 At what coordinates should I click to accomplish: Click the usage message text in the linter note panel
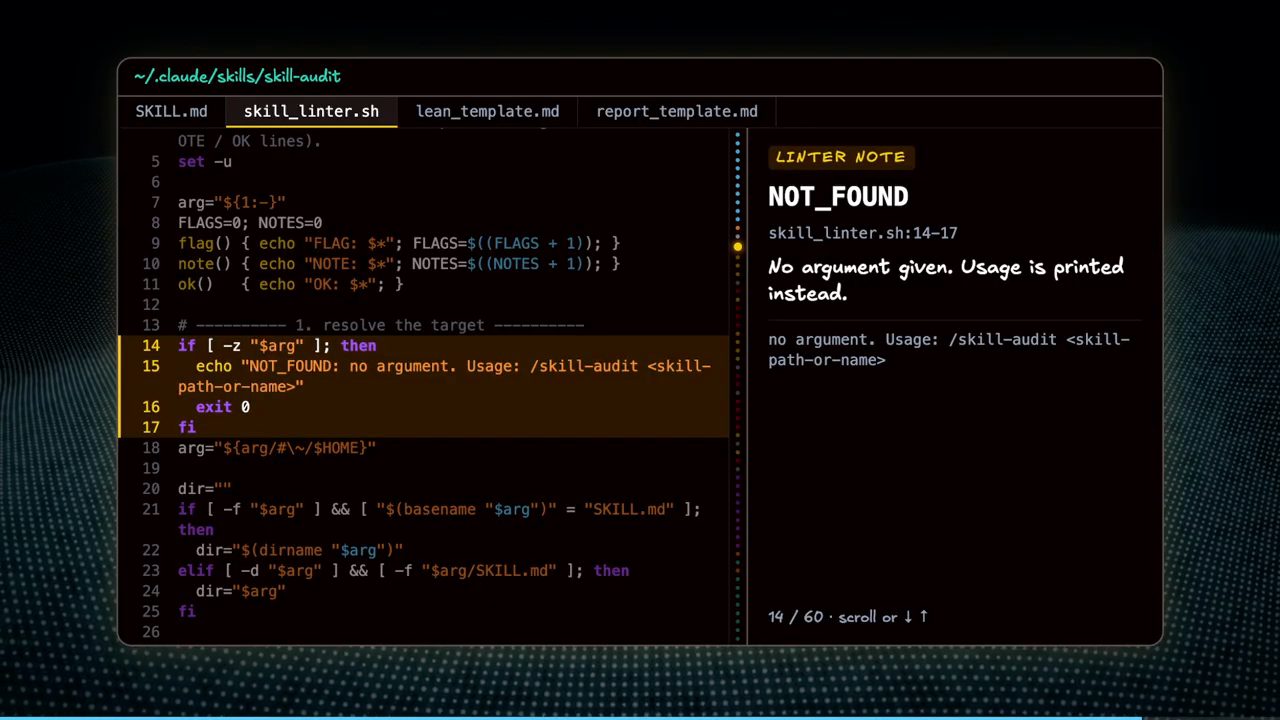point(949,349)
